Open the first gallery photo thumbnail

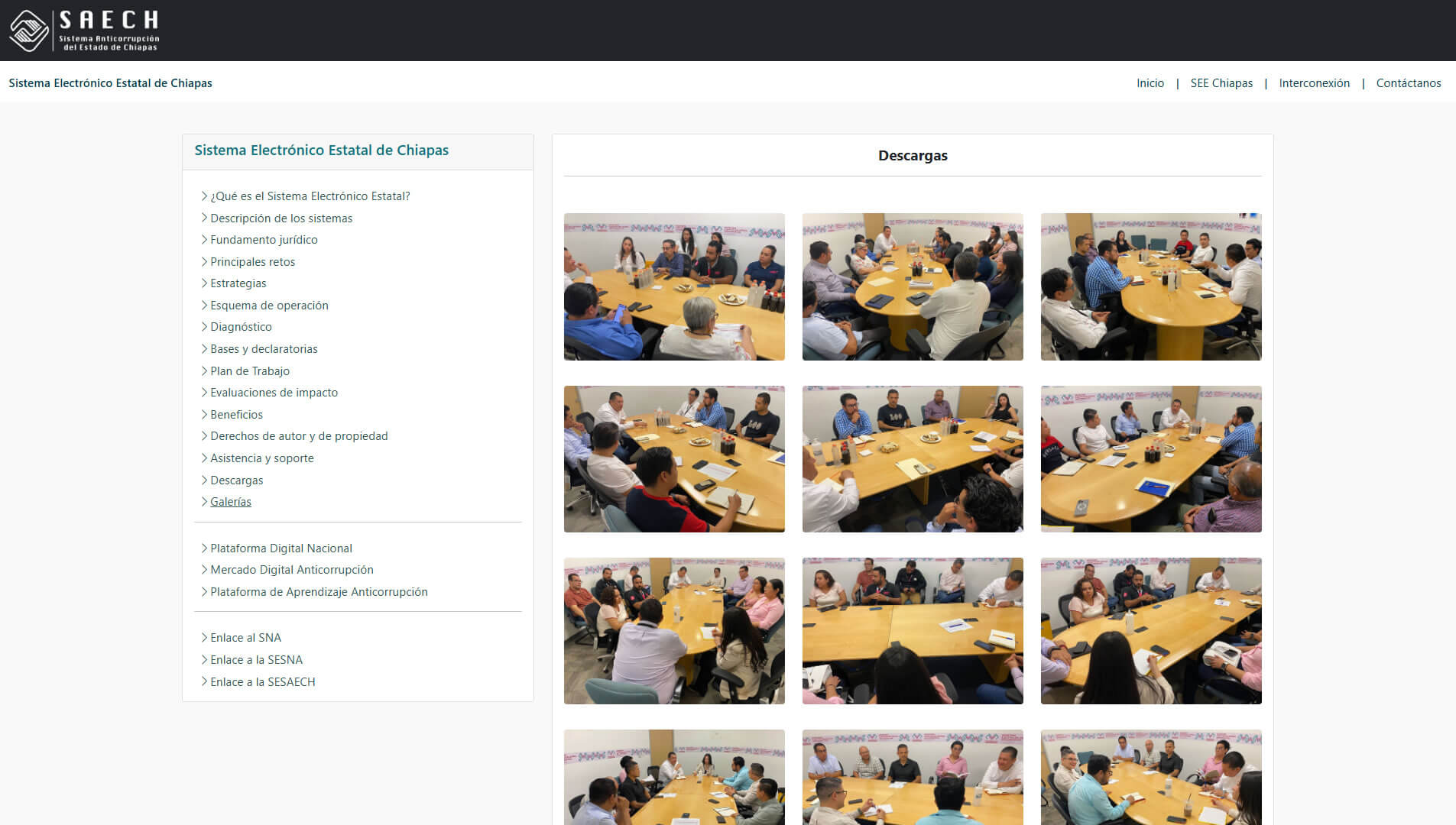pyautogui.click(x=673, y=286)
